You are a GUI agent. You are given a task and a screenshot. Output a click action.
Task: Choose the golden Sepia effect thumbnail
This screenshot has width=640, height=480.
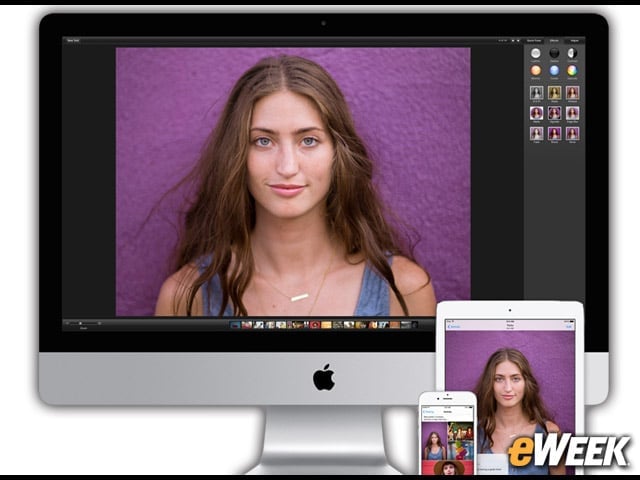(554, 93)
